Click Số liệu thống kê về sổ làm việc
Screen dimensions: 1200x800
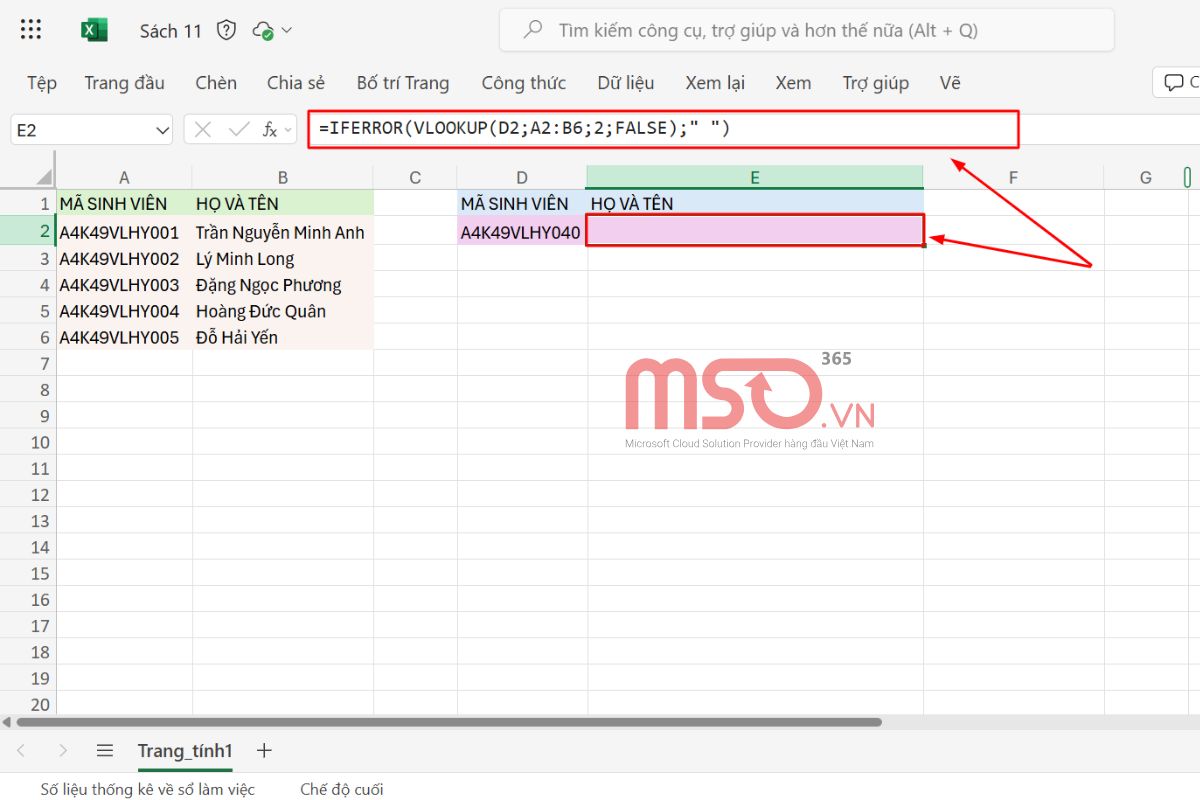point(148,789)
